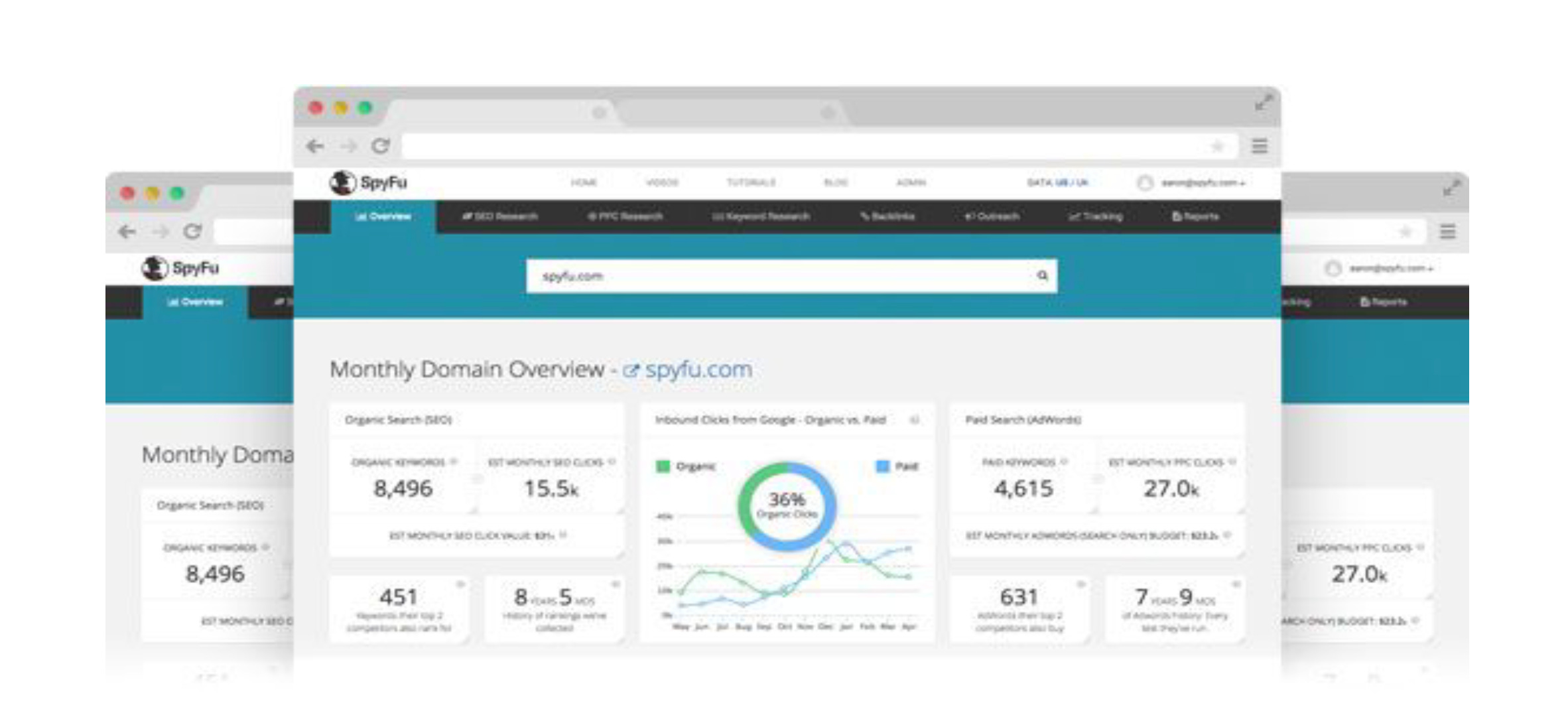Go to the Outreach tab

pos(992,216)
